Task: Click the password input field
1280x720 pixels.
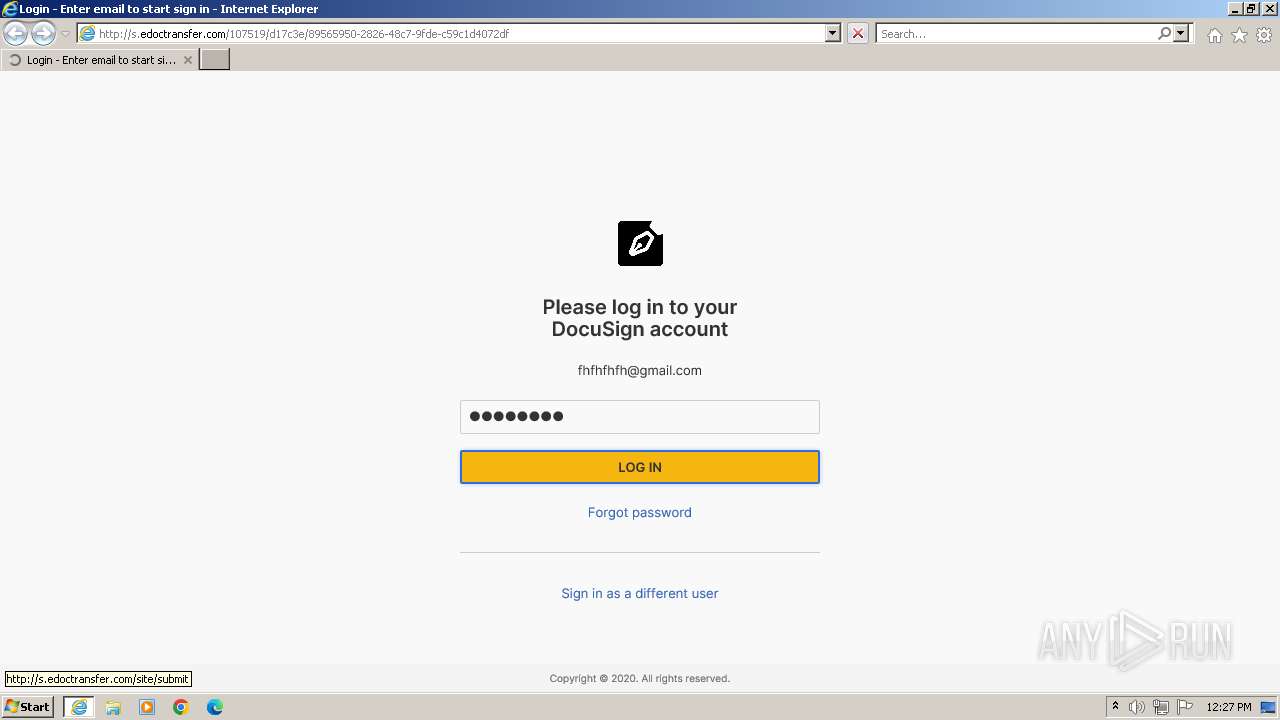Action: click(640, 417)
